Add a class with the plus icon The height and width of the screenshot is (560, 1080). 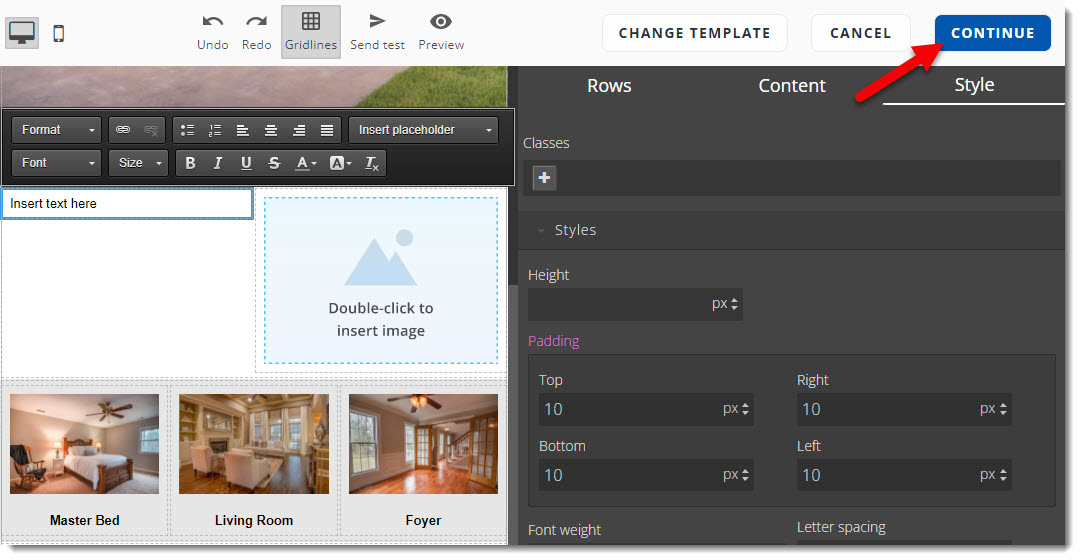tap(544, 178)
